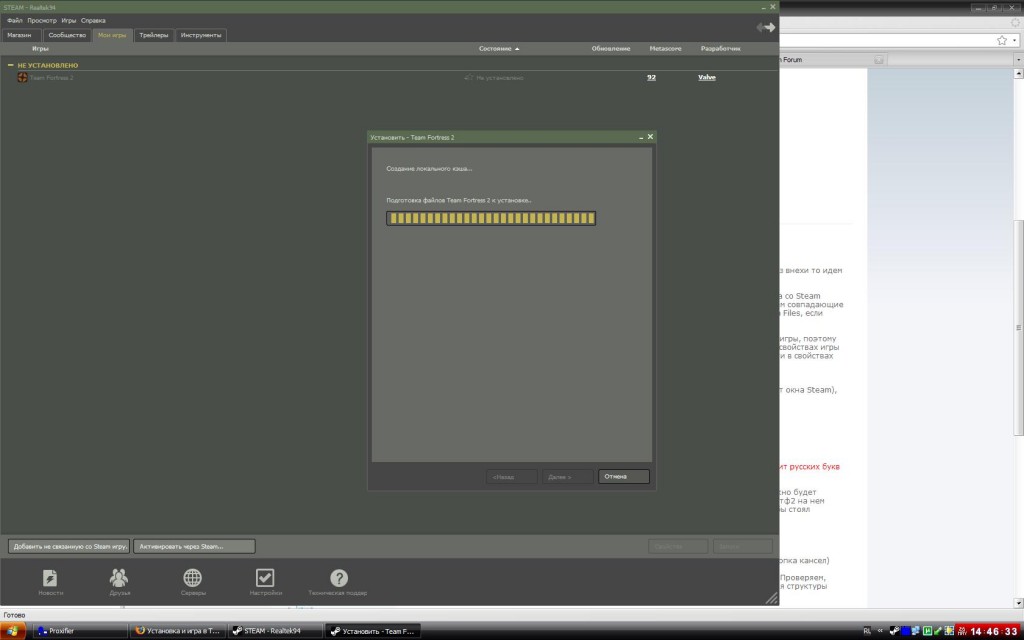Sort the list by the Состояние column

(x=499, y=48)
